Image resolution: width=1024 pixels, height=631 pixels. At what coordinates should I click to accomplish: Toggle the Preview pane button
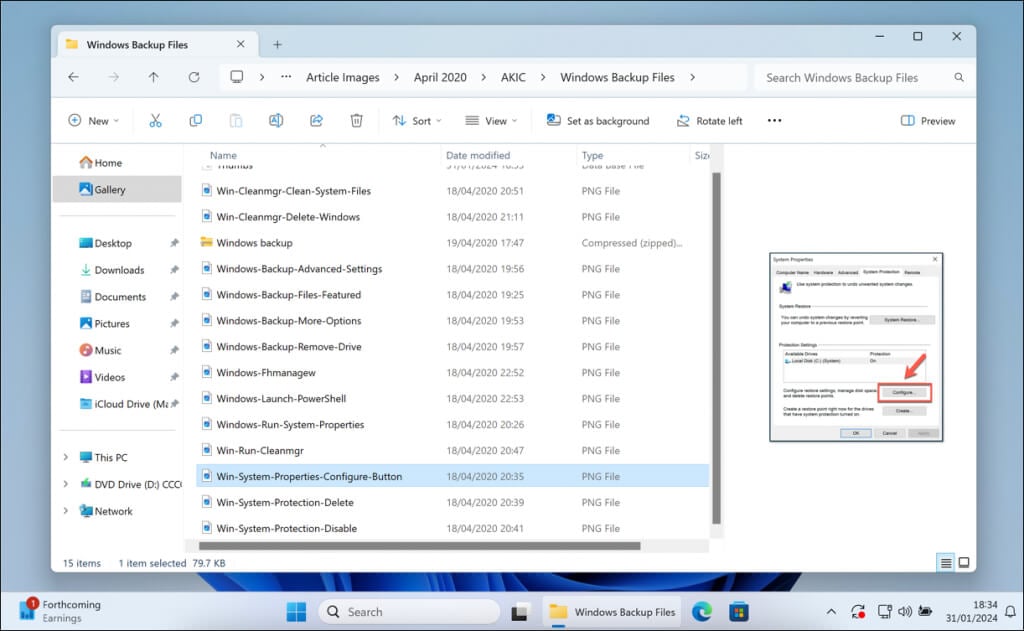pyautogui.click(x=927, y=121)
